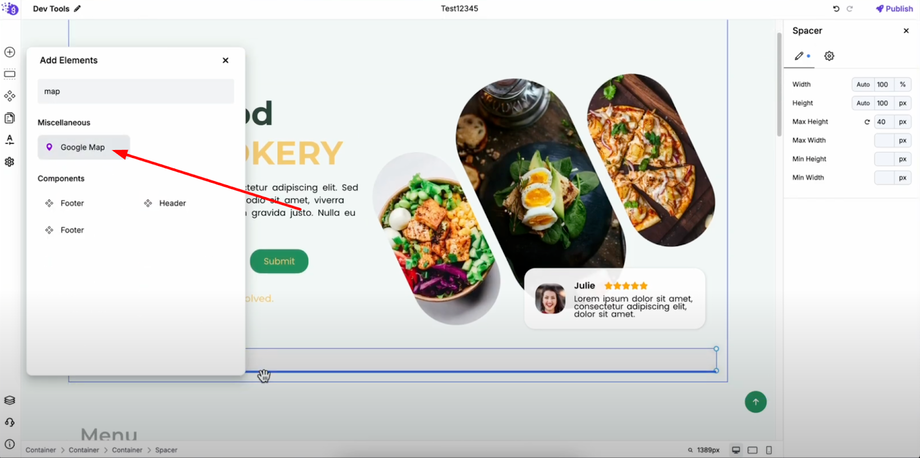Screen dimensions: 920x458
Task: Change the Width unit percent dropdown
Action: click(x=902, y=84)
